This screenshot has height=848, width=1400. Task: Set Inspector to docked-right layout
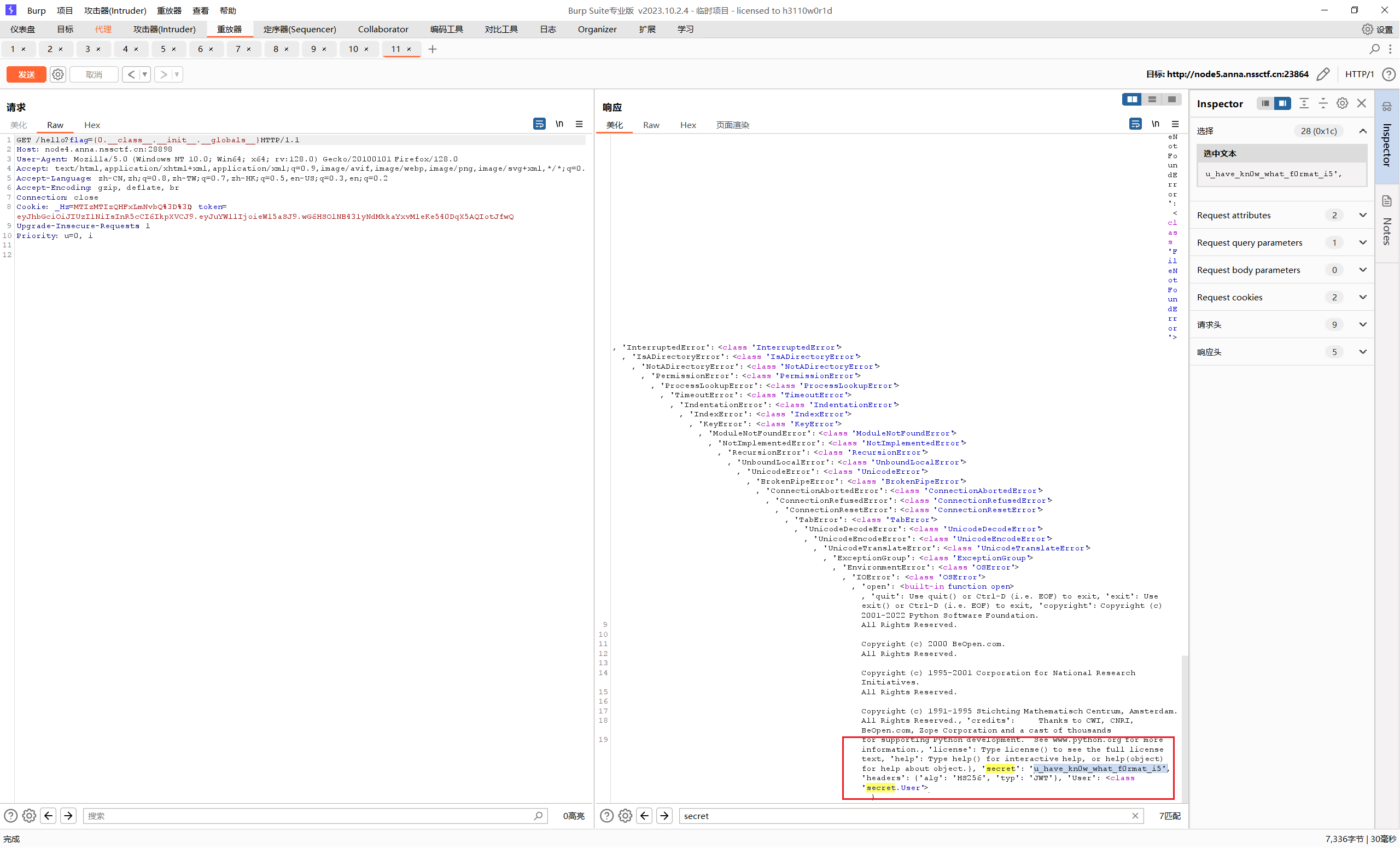(x=1282, y=103)
